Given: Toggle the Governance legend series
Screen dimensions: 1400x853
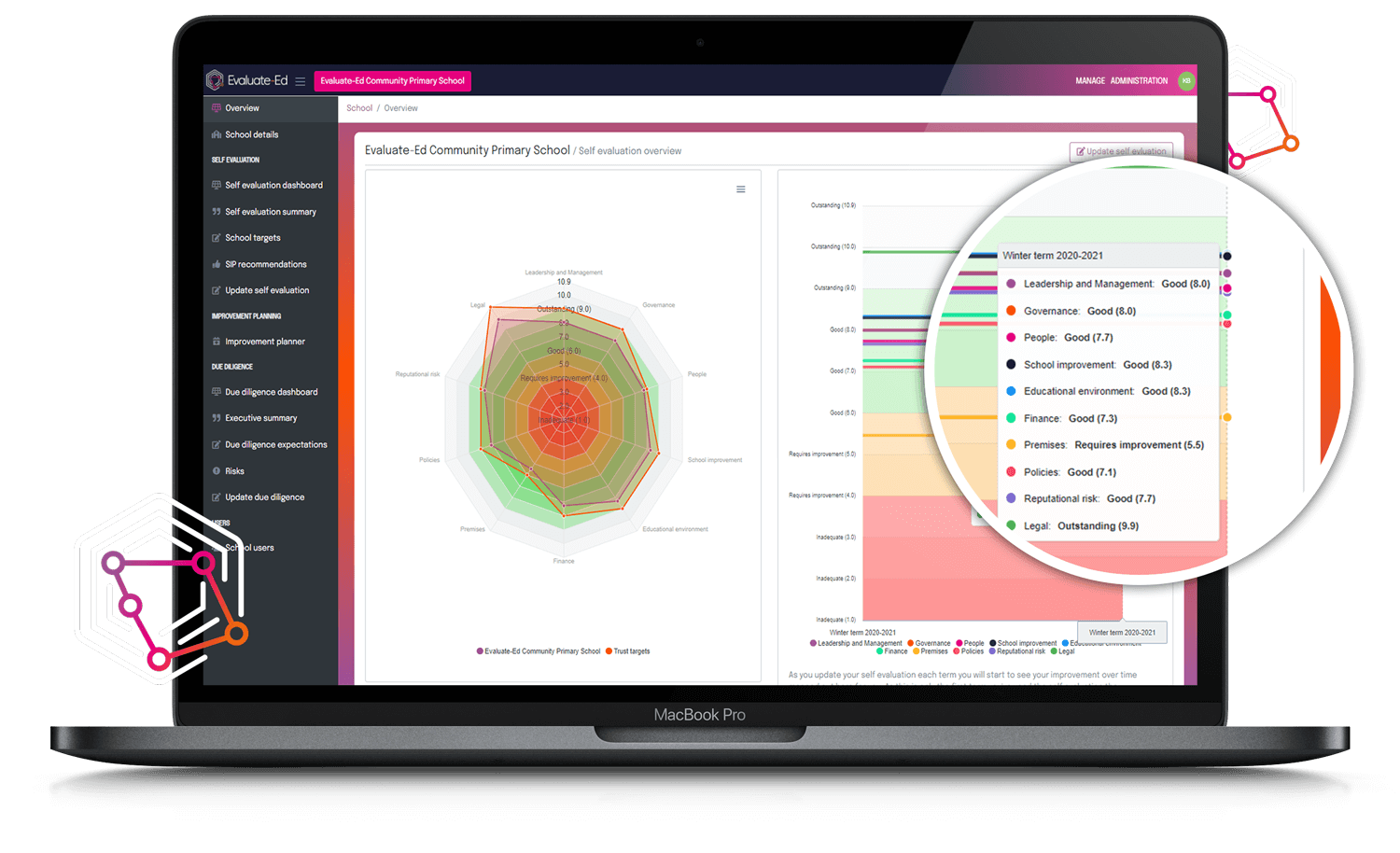Looking at the screenshot, I should [929, 643].
